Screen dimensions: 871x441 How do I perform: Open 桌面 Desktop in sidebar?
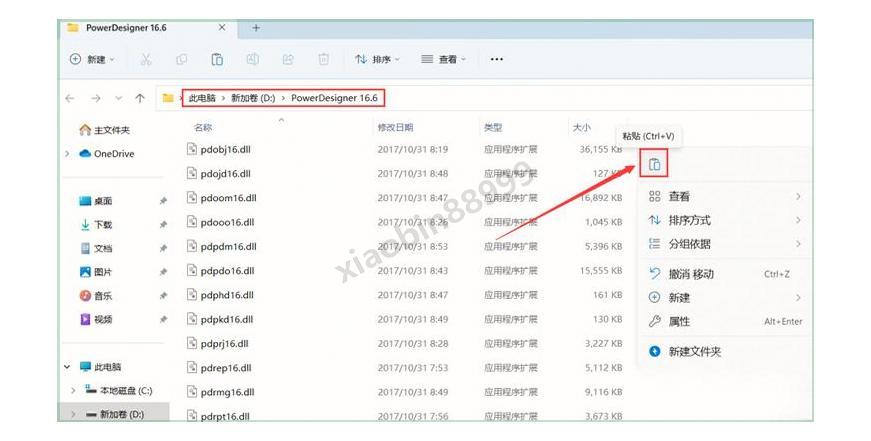click(96, 201)
